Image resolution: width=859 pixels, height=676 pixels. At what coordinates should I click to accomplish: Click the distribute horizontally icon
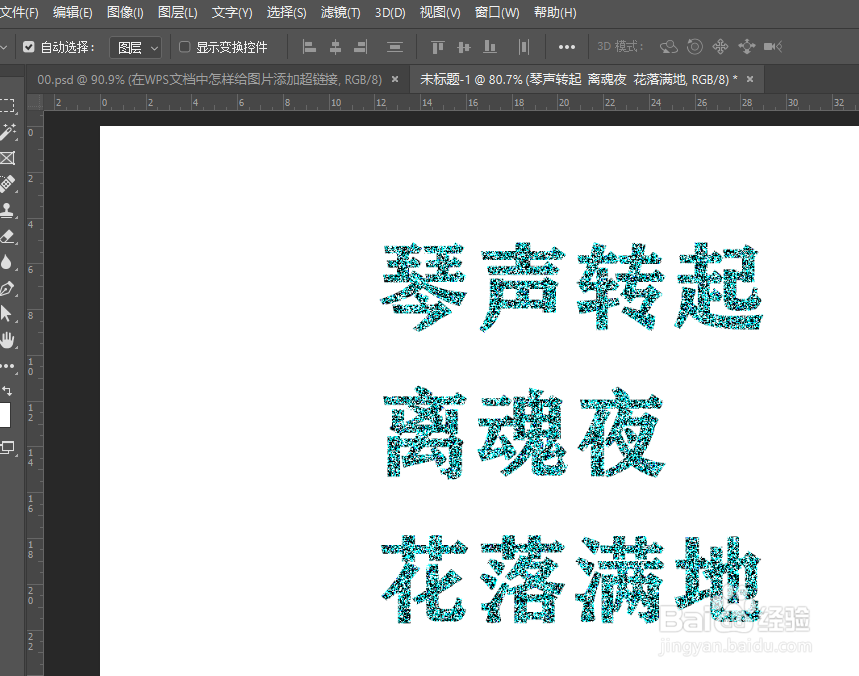524,47
